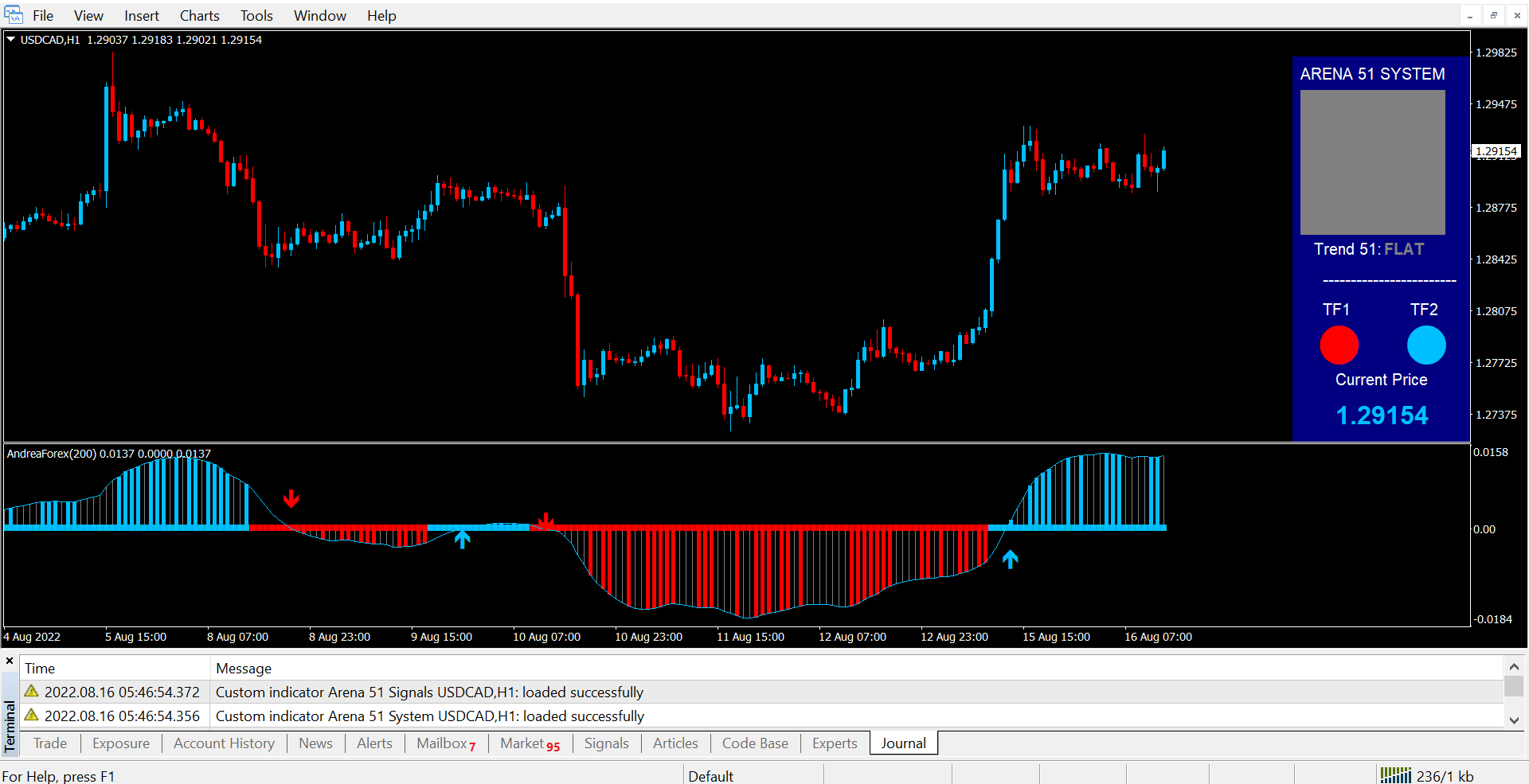
Task: Open the Default profile selector in the status bar
Action: pos(710,776)
